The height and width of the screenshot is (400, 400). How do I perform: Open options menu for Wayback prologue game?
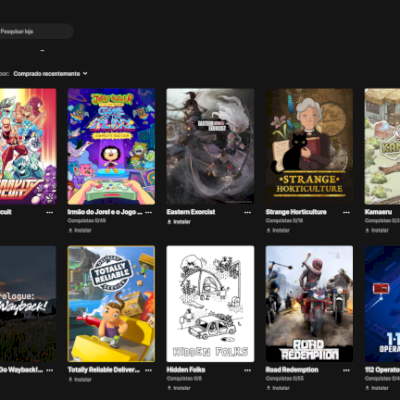click(50, 370)
